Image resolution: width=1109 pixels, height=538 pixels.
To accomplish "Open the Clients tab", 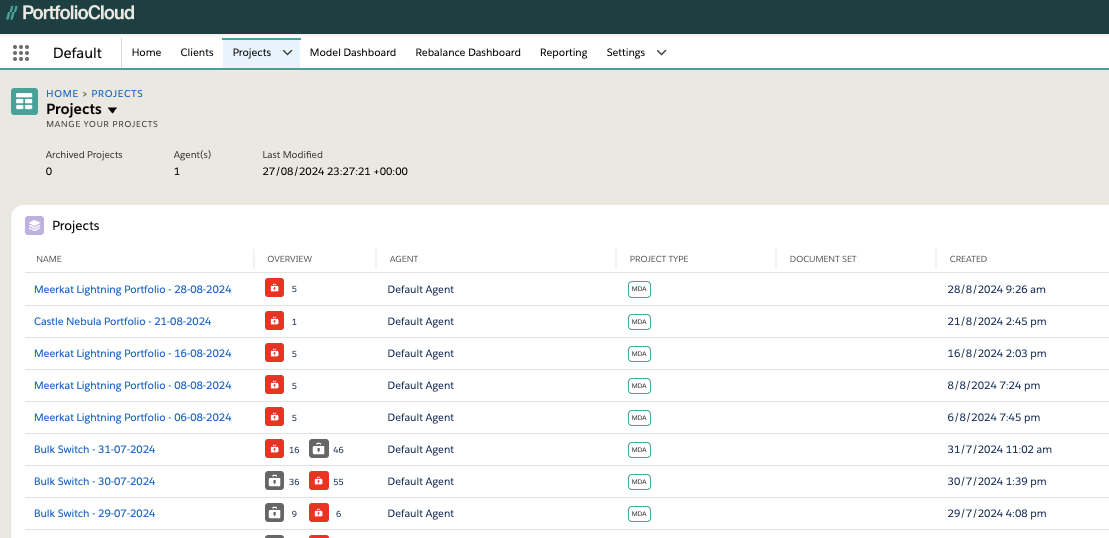I will click(197, 52).
